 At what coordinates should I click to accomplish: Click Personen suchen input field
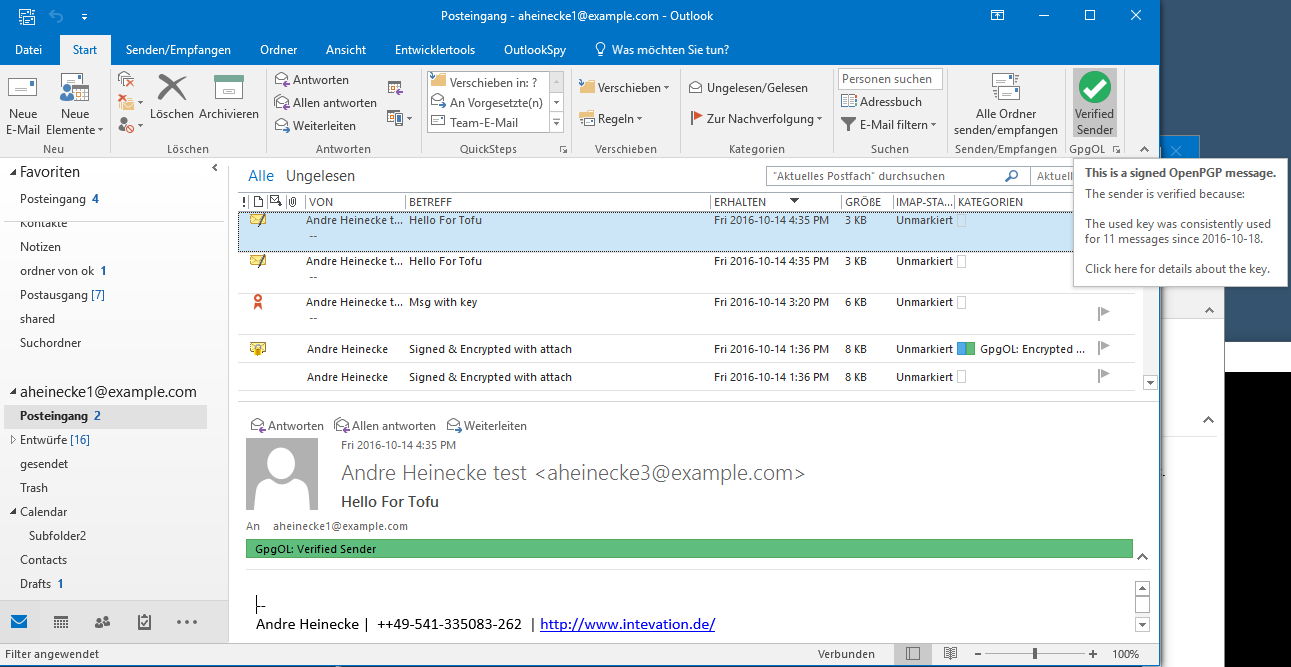(x=890, y=79)
